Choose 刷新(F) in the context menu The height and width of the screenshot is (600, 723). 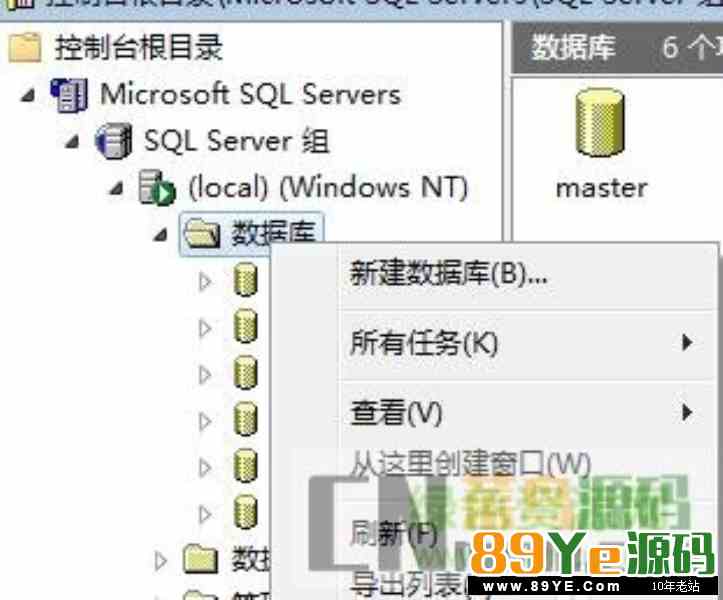pyautogui.click(x=393, y=534)
